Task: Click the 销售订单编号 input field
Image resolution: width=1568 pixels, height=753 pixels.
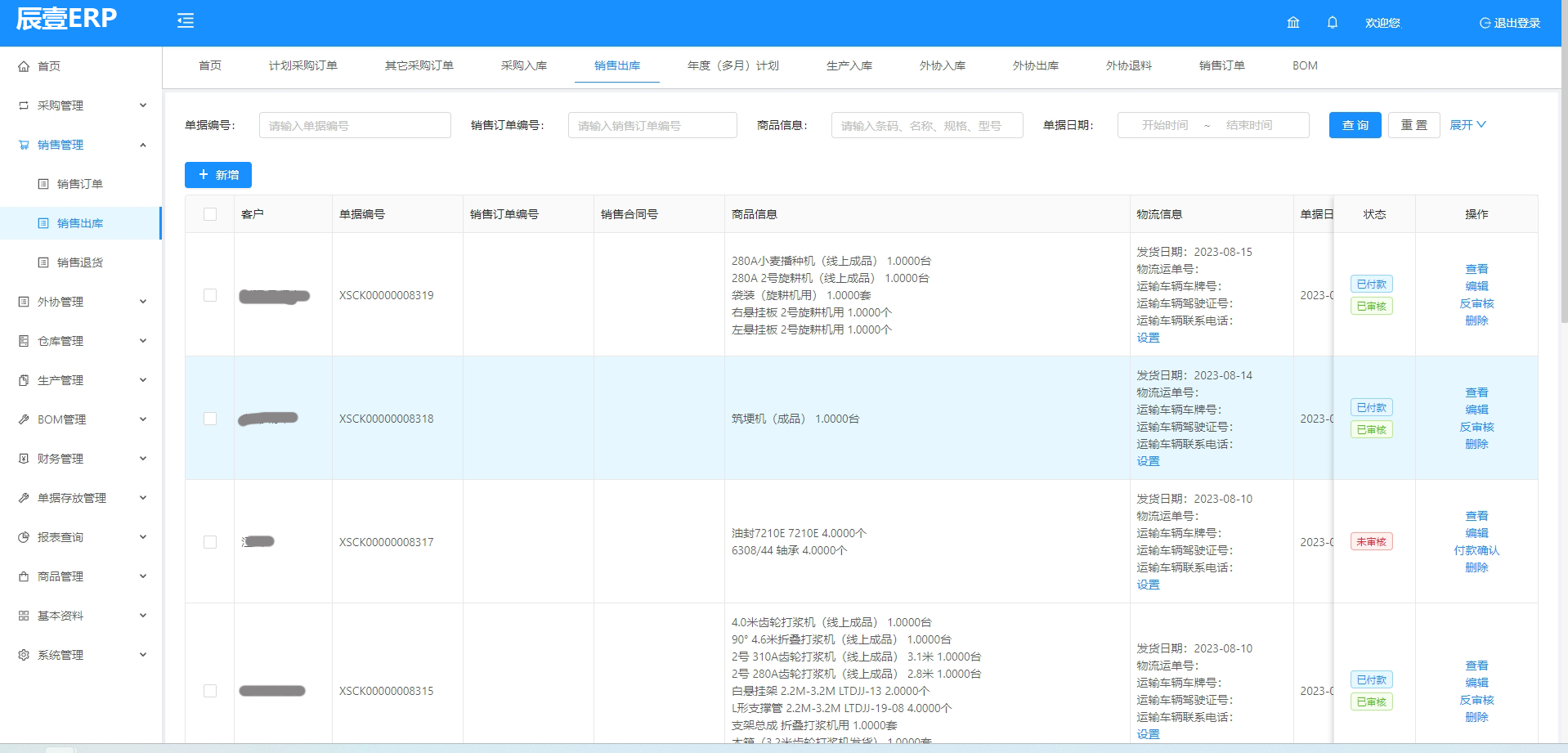Action: click(x=652, y=125)
